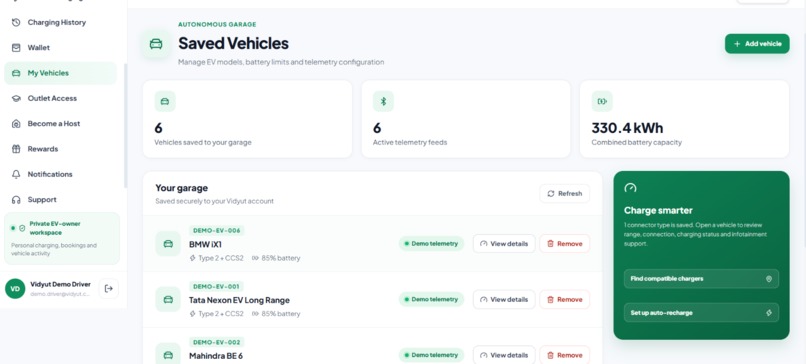The height and width of the screenshot is (364, 806).
Task: View details for BMW iX1
Action: [504, 244]
